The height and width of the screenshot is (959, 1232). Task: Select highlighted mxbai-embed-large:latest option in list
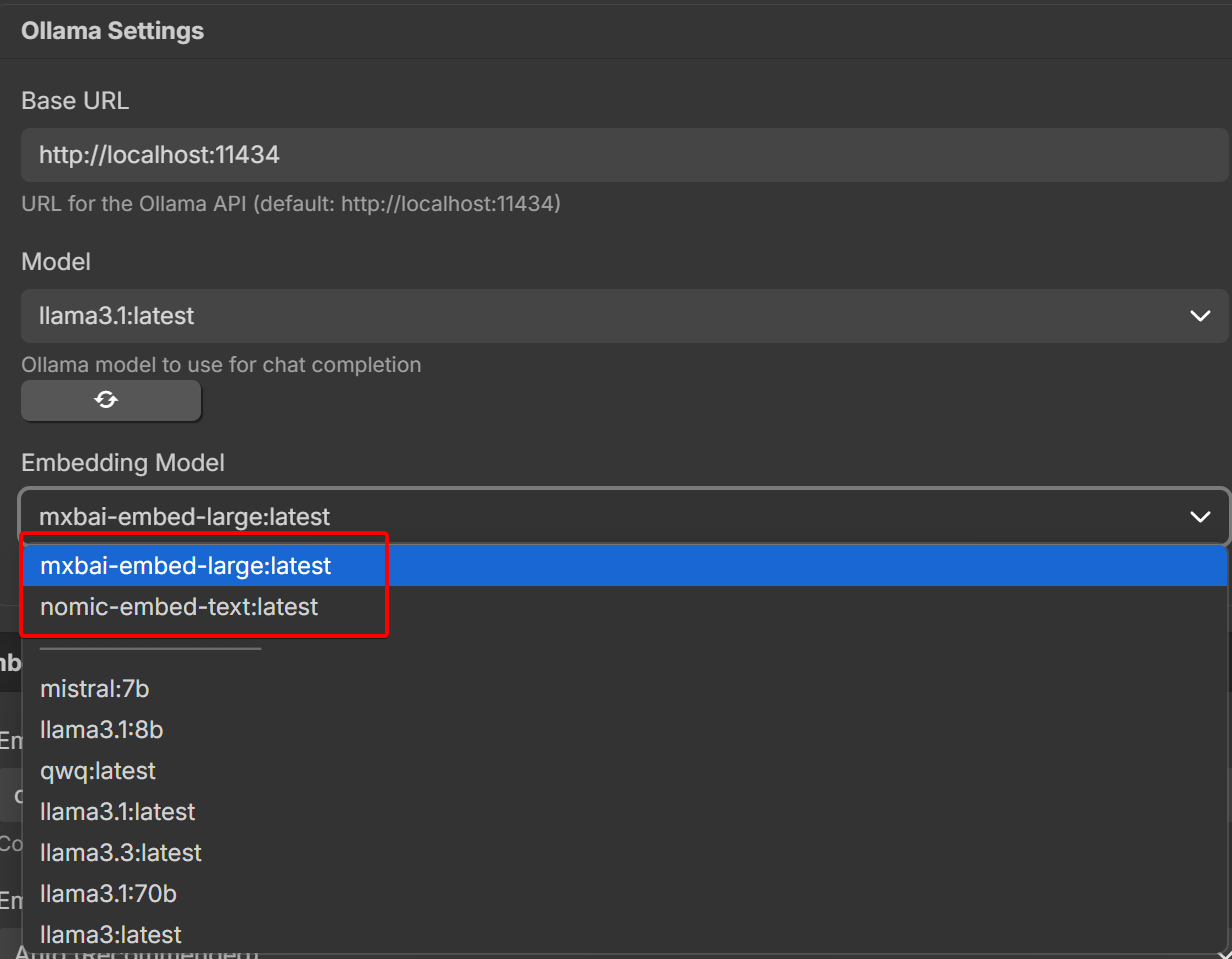tap(186, 566)
